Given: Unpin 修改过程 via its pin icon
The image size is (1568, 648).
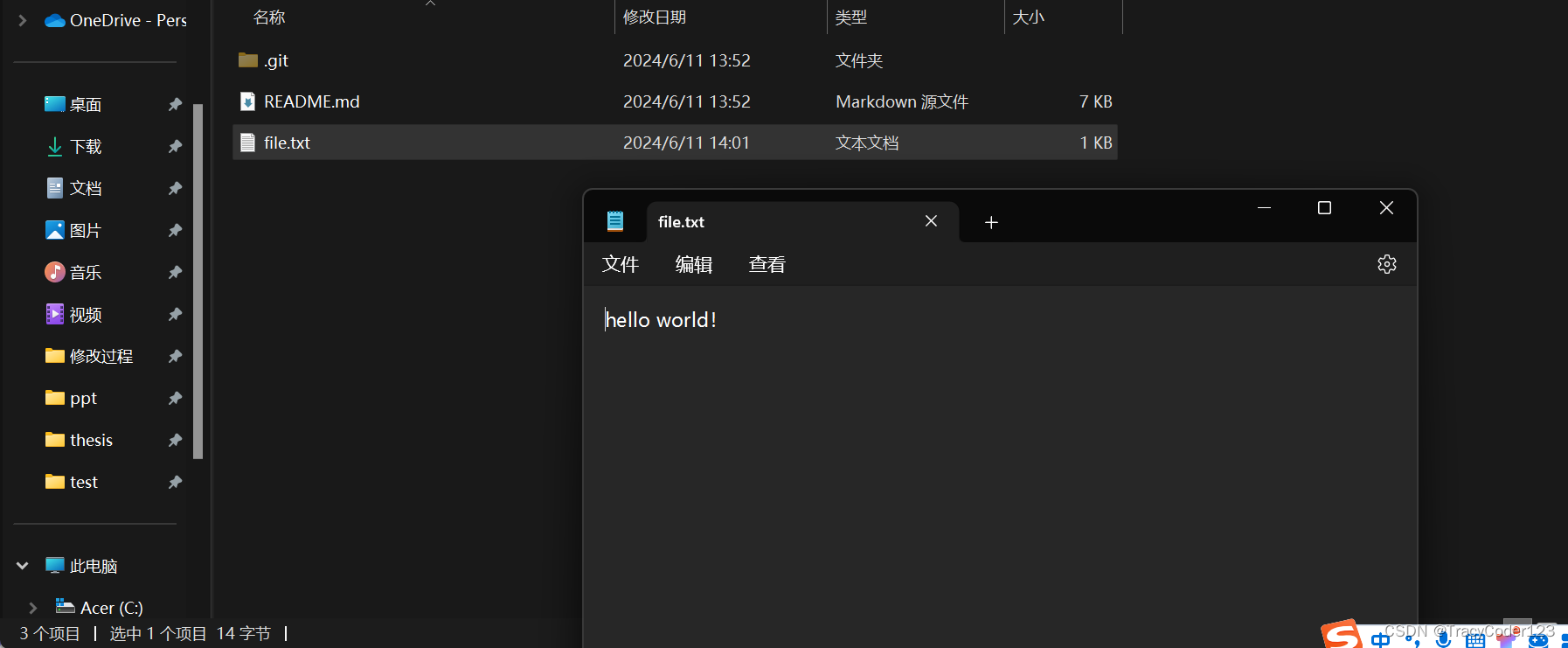Looking at the screenshot, I should (175, 356).
